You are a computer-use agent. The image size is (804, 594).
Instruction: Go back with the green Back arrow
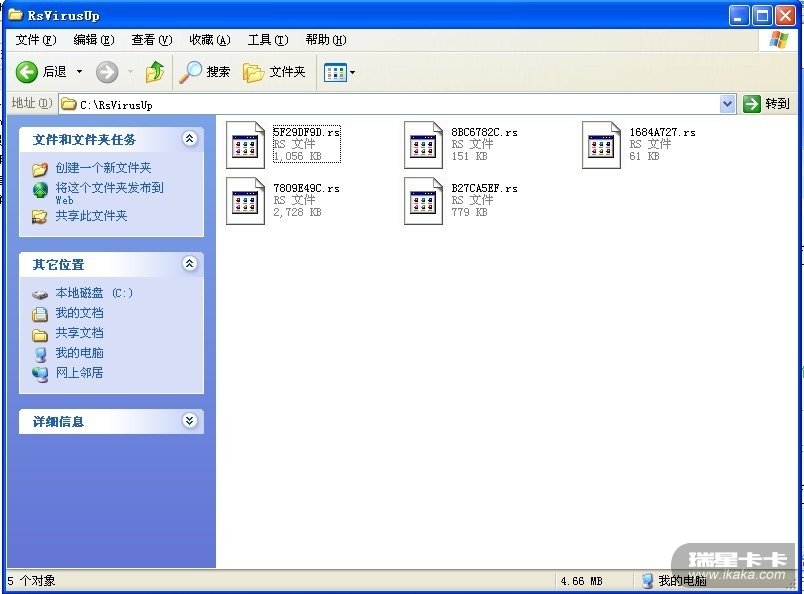pyautogui.click(x=27, y=72)
